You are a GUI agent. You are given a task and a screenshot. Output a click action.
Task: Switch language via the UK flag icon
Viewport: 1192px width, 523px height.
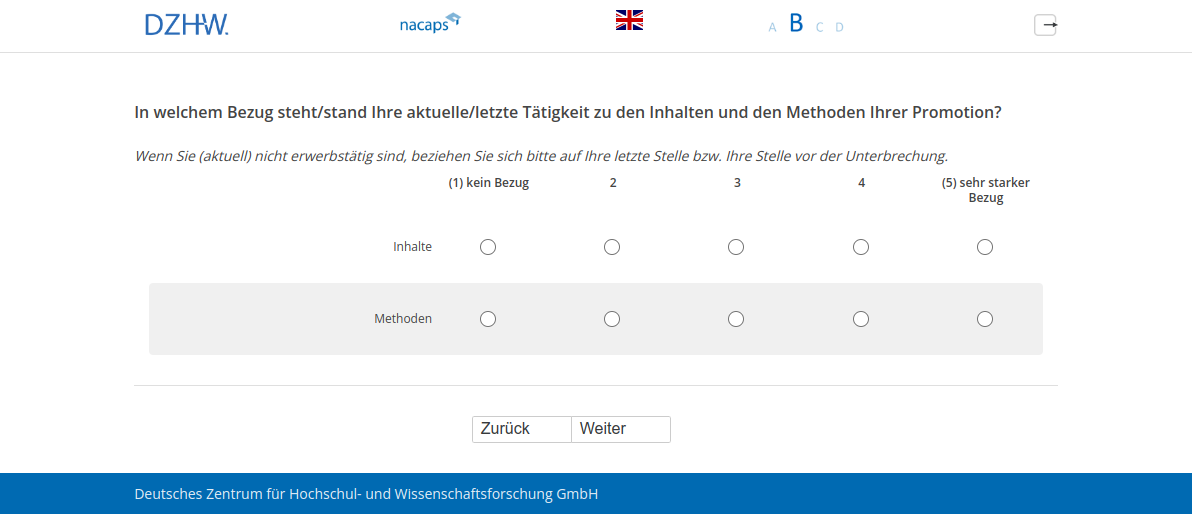629,20
